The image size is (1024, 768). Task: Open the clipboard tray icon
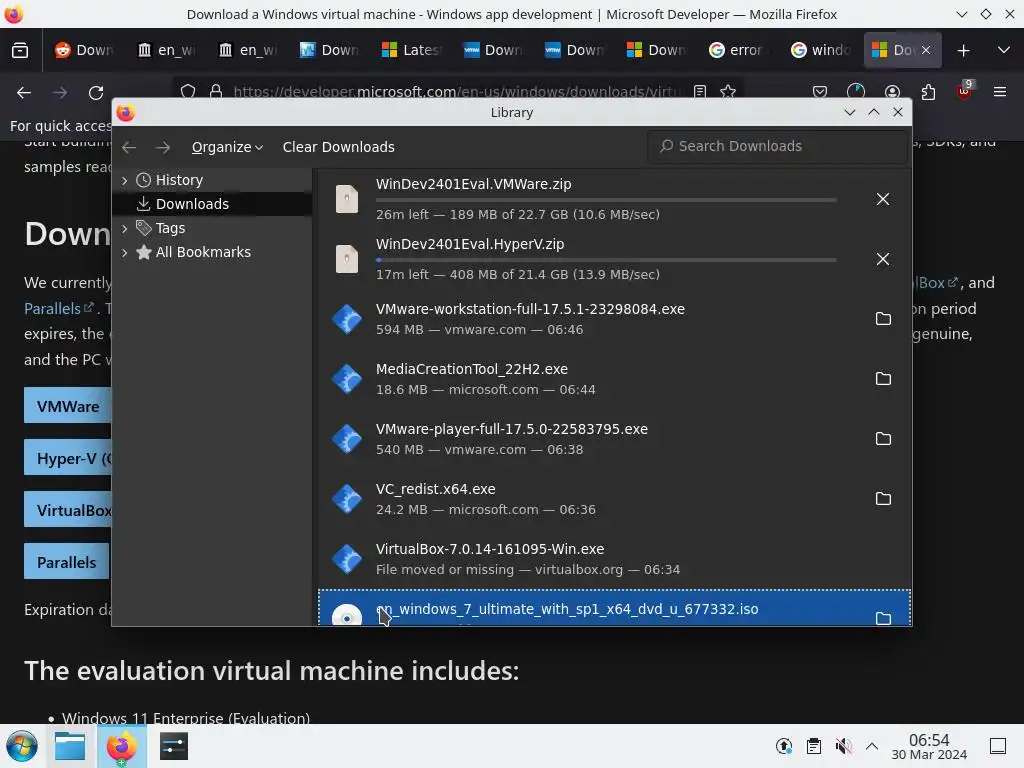(814, 746)
